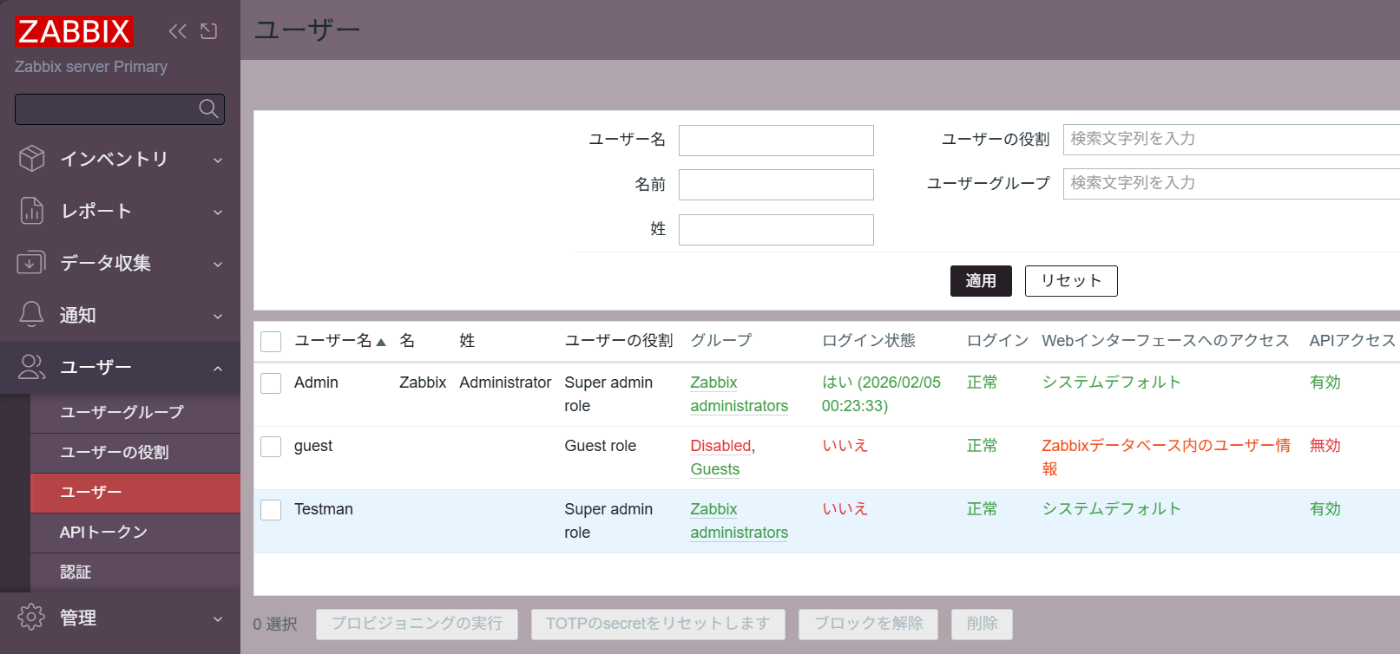Click the 通知 bell icon

pos(32,314)
